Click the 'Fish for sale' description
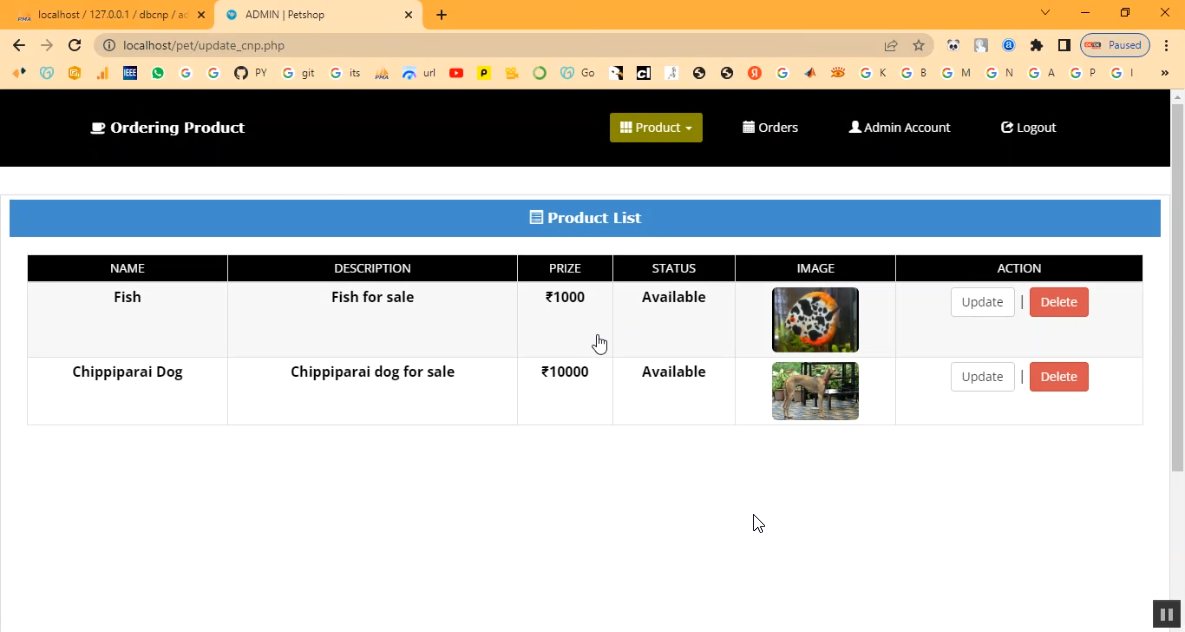This screenshot has height=632, width=1185. (x=373, y=297)
